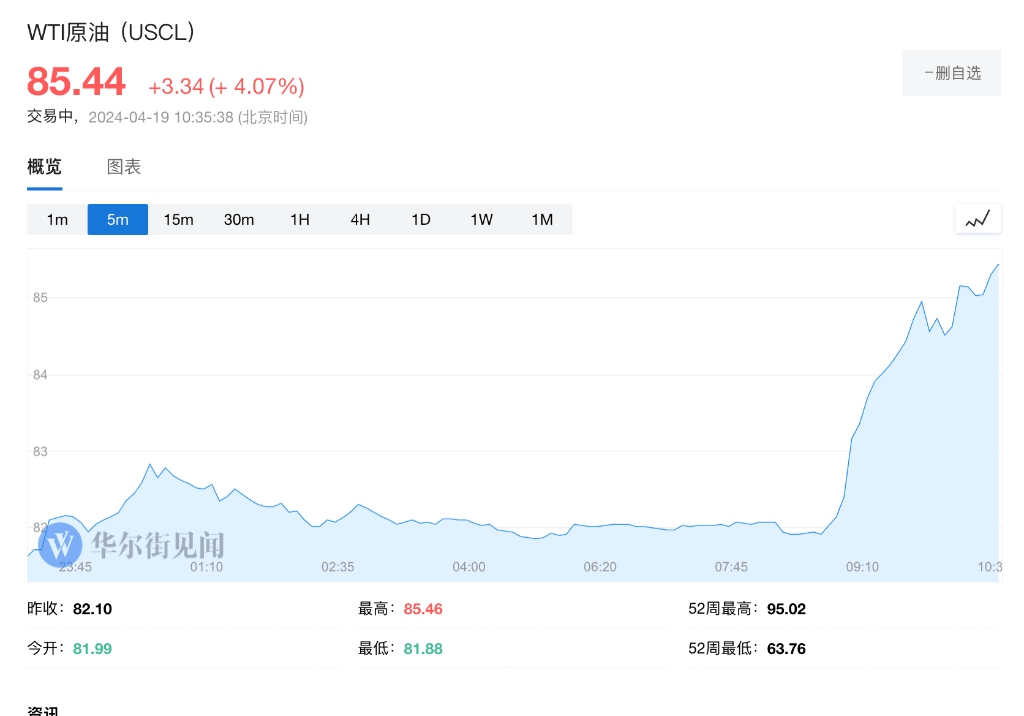Viewport: 1024px width, 716px height.
Task: Select the 1W chart period
Action: [x=481, y=220]
